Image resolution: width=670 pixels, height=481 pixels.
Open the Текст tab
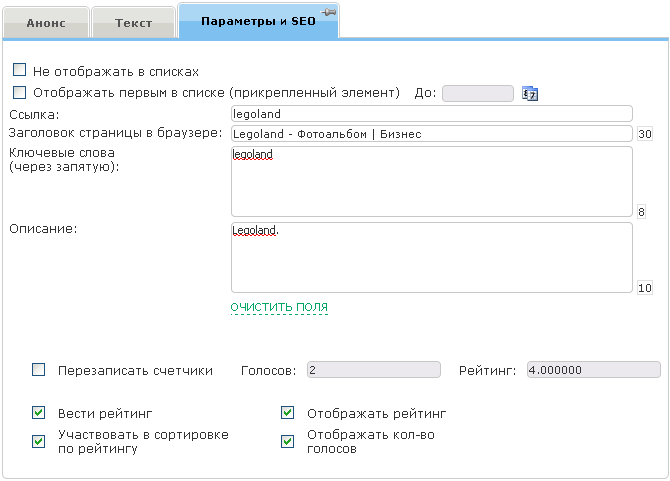coord(133,22)
